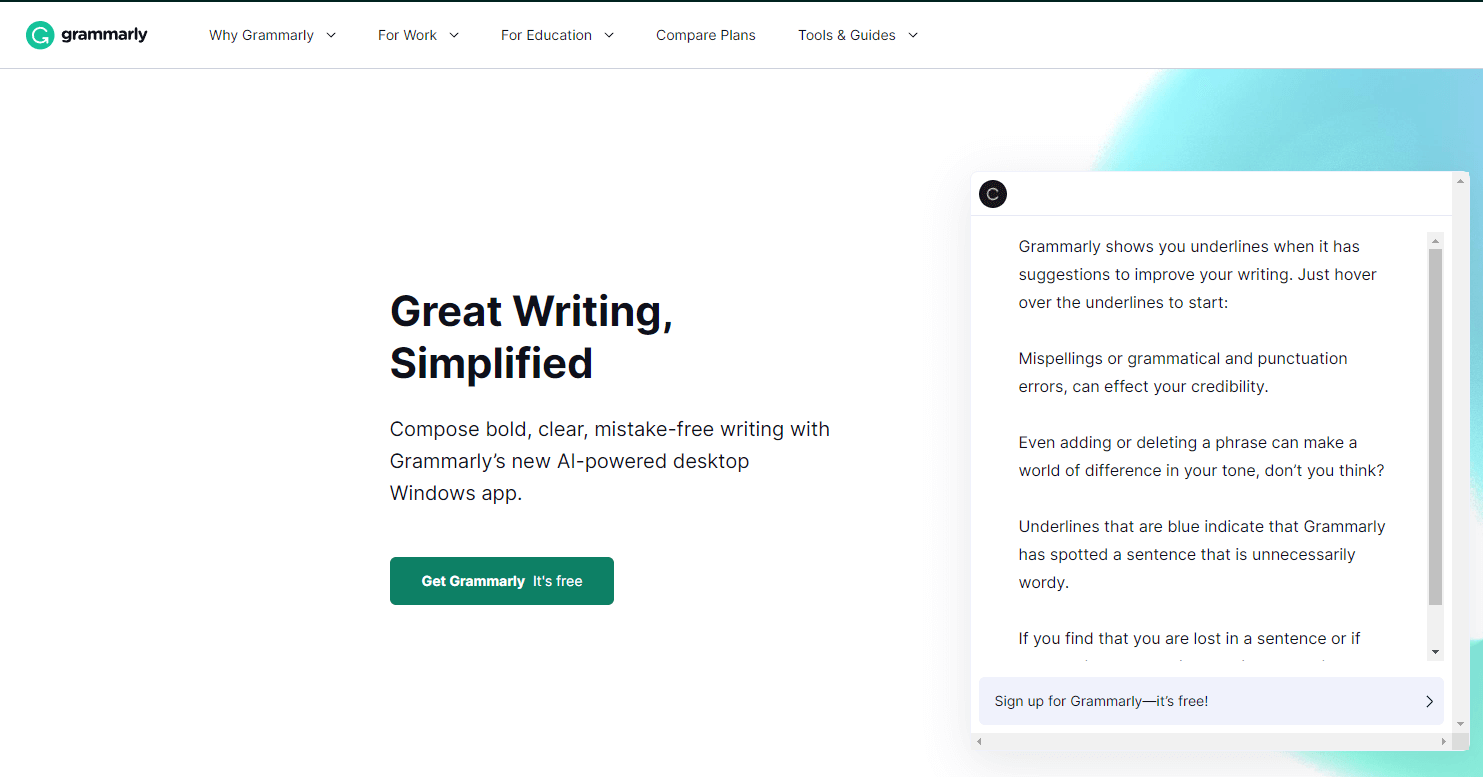The image size is (1483, 777).
Task: Click the word "wordy." in demo text
Action: point(1043,583)
